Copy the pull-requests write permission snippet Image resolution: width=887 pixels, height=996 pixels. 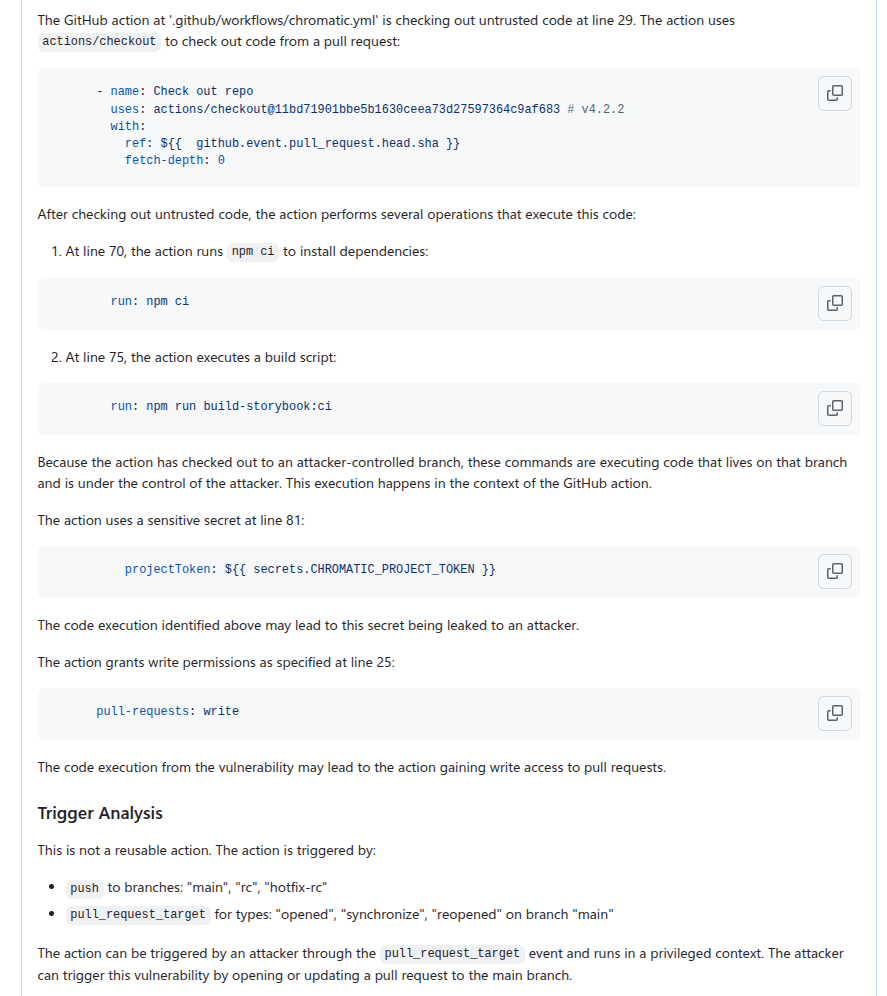pos(834,712)
